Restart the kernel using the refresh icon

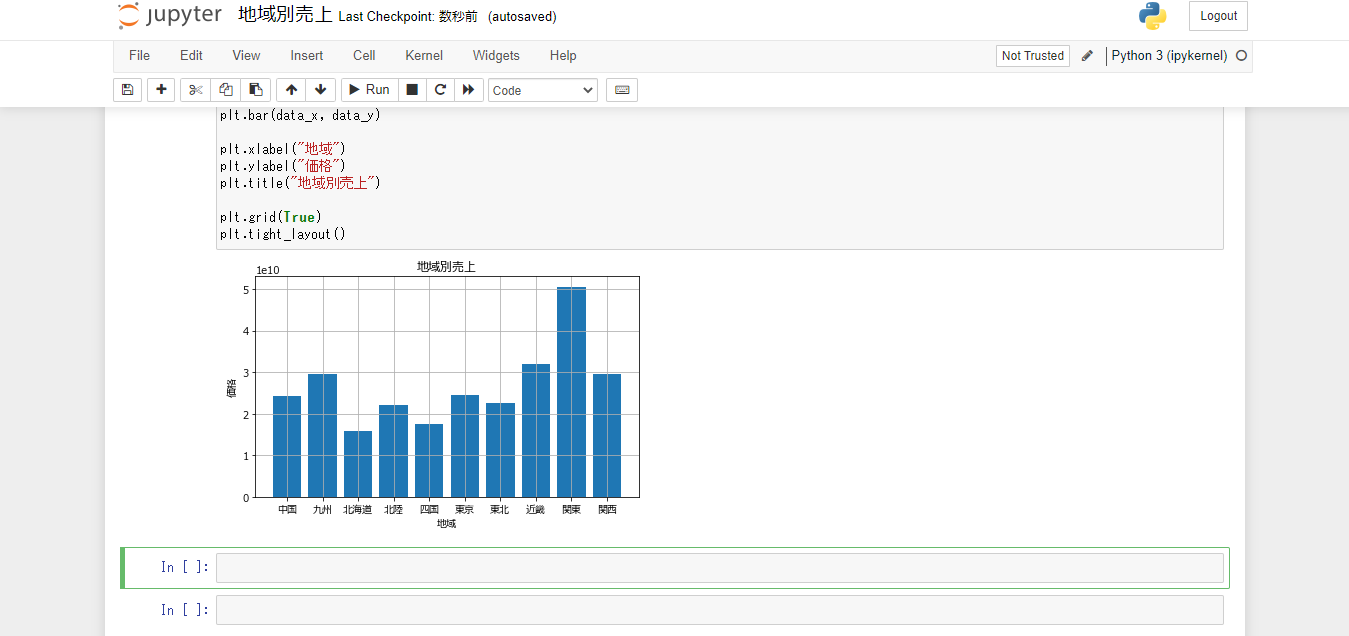click(x=440, y=89)
